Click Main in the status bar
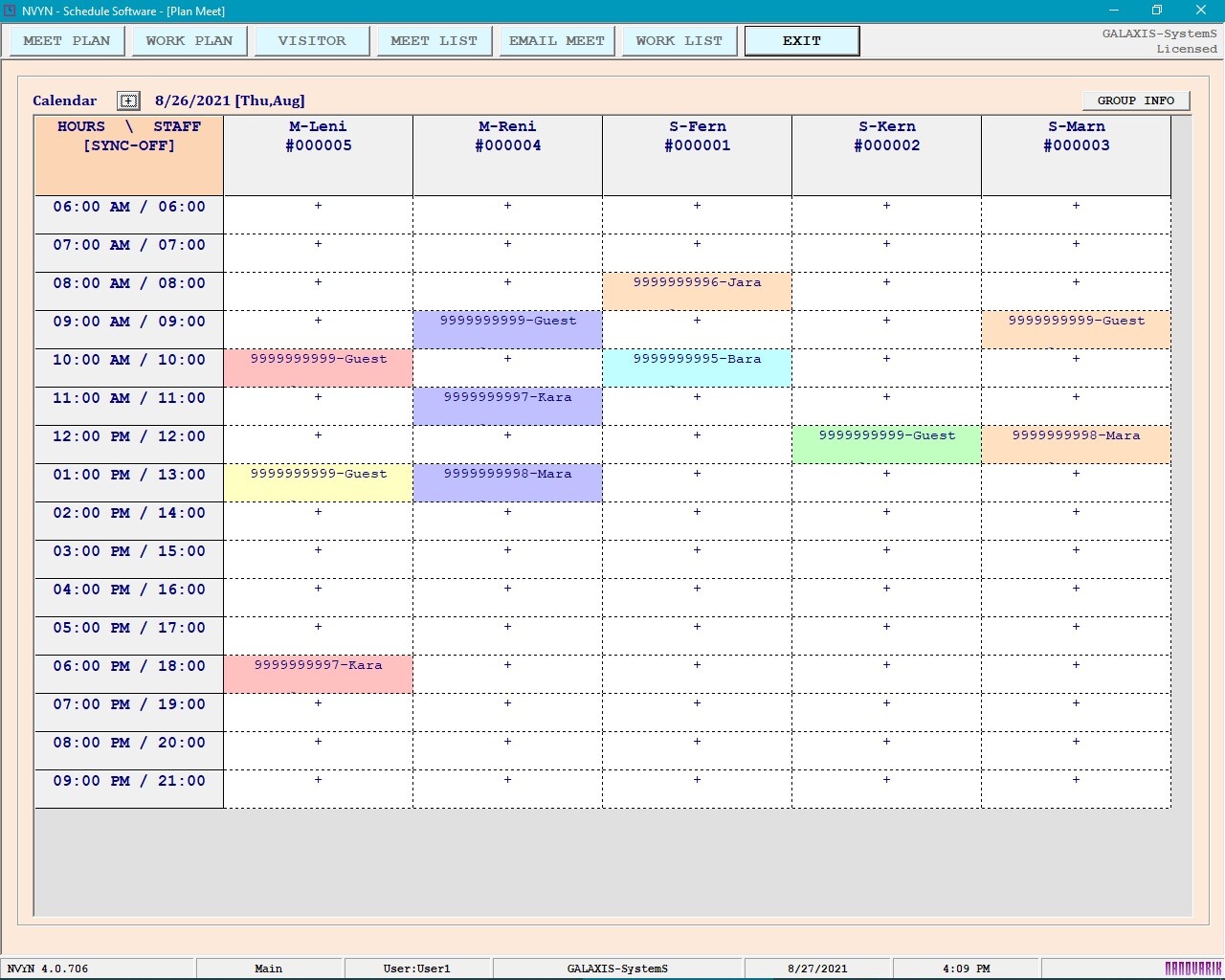Image resolution: width=1225 pixels, height=980 pixels. [x=269, y=969]
